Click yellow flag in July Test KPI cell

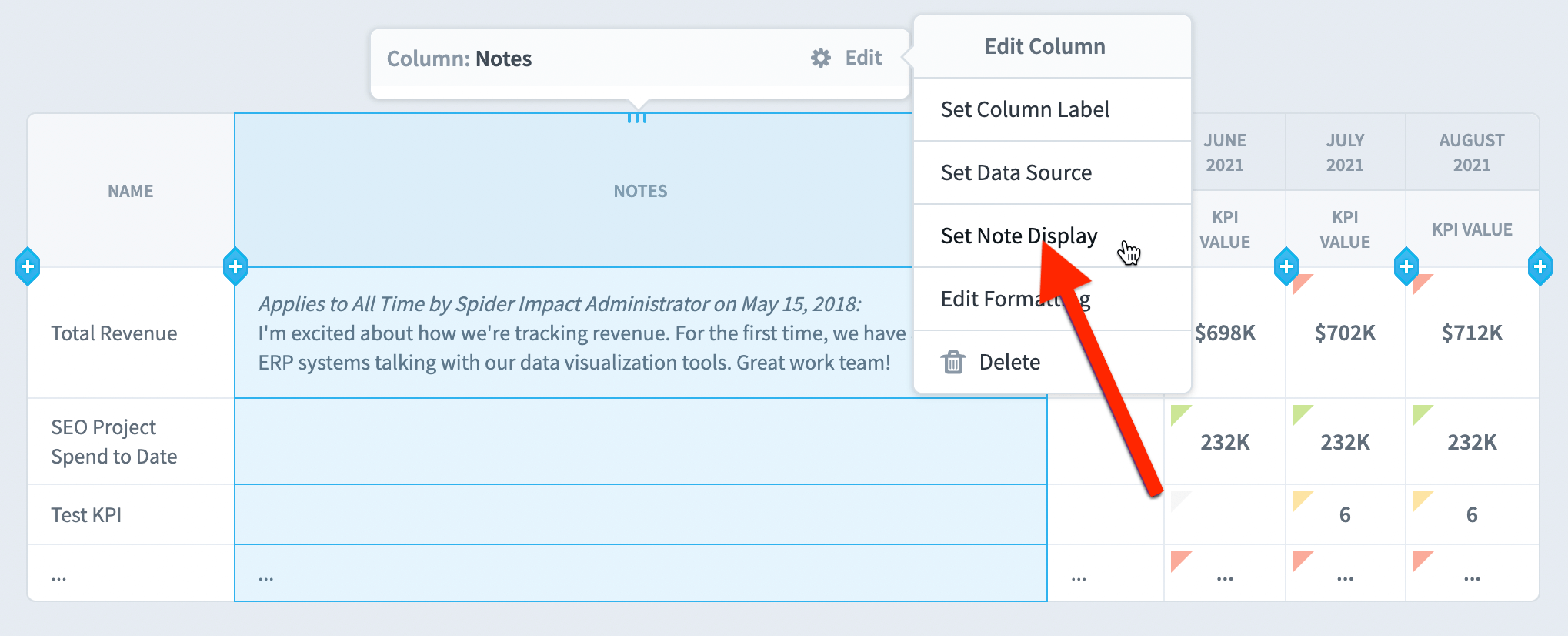[1303, 502]
